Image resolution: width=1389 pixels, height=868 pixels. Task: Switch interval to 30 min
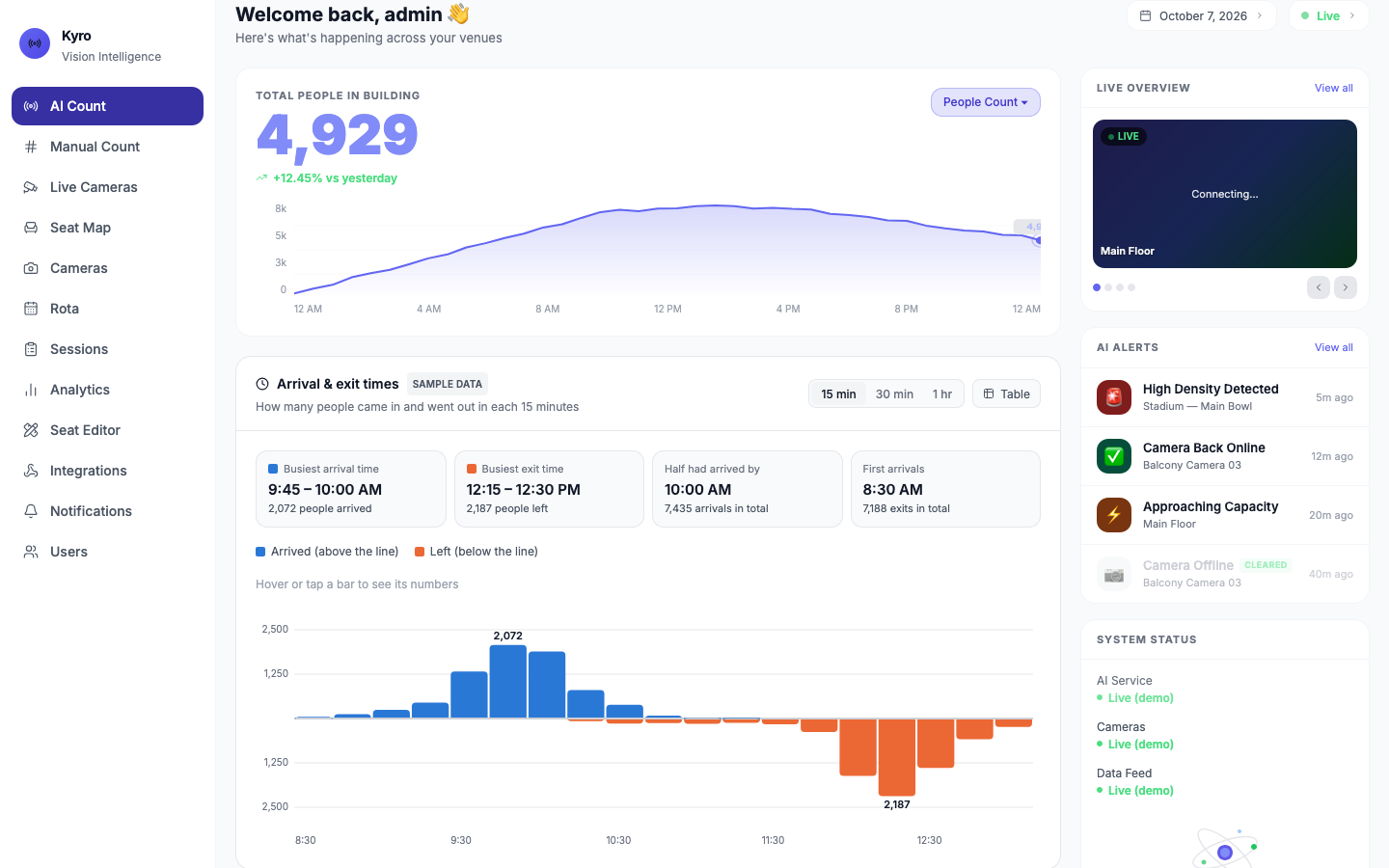894,393
